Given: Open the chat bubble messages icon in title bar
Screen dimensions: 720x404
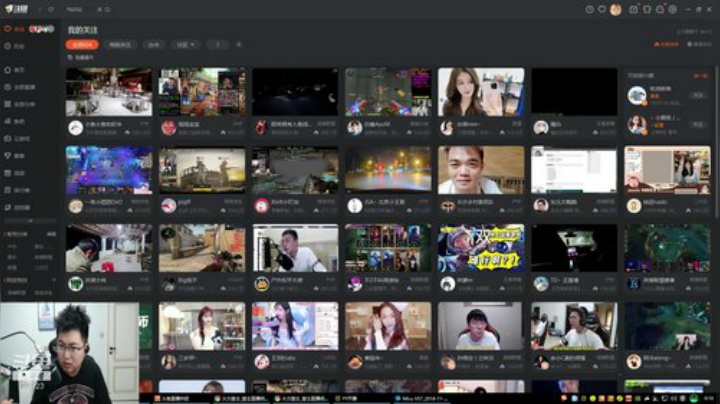Looking at the screenshot, I should pos(660,9).
